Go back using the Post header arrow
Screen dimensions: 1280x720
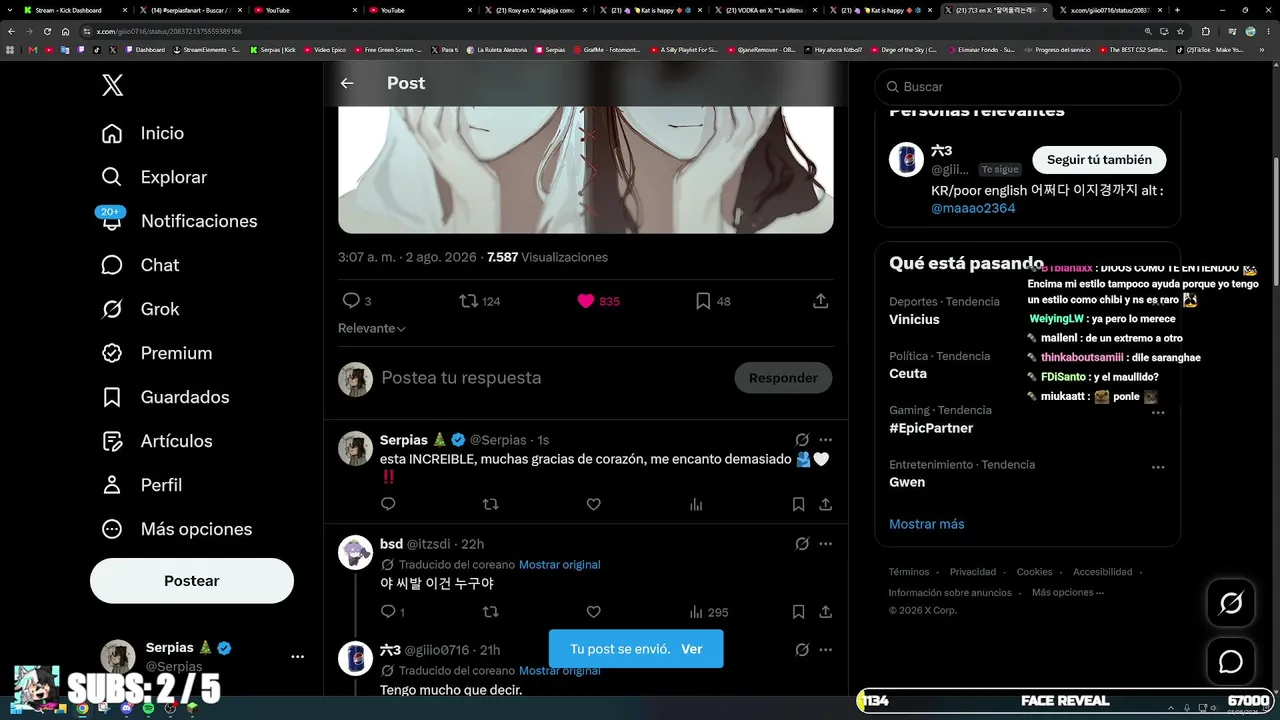click(347, 83)
